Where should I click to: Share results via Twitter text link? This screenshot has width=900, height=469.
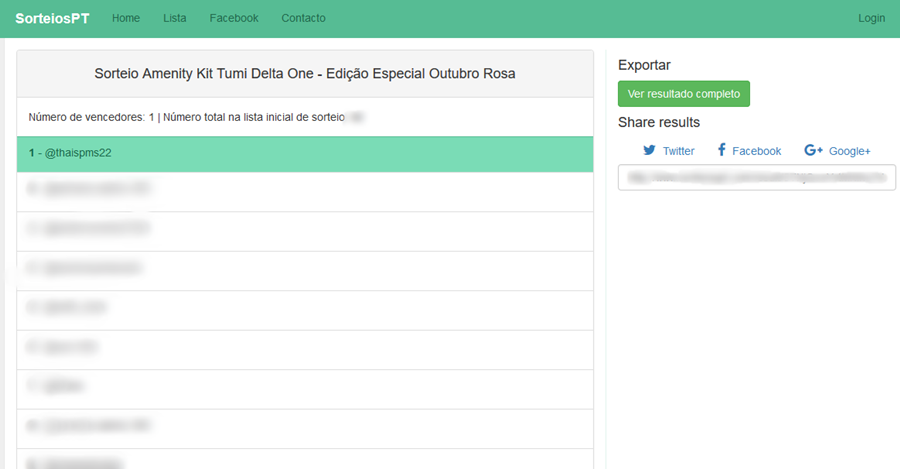click(x=678, y=151)
